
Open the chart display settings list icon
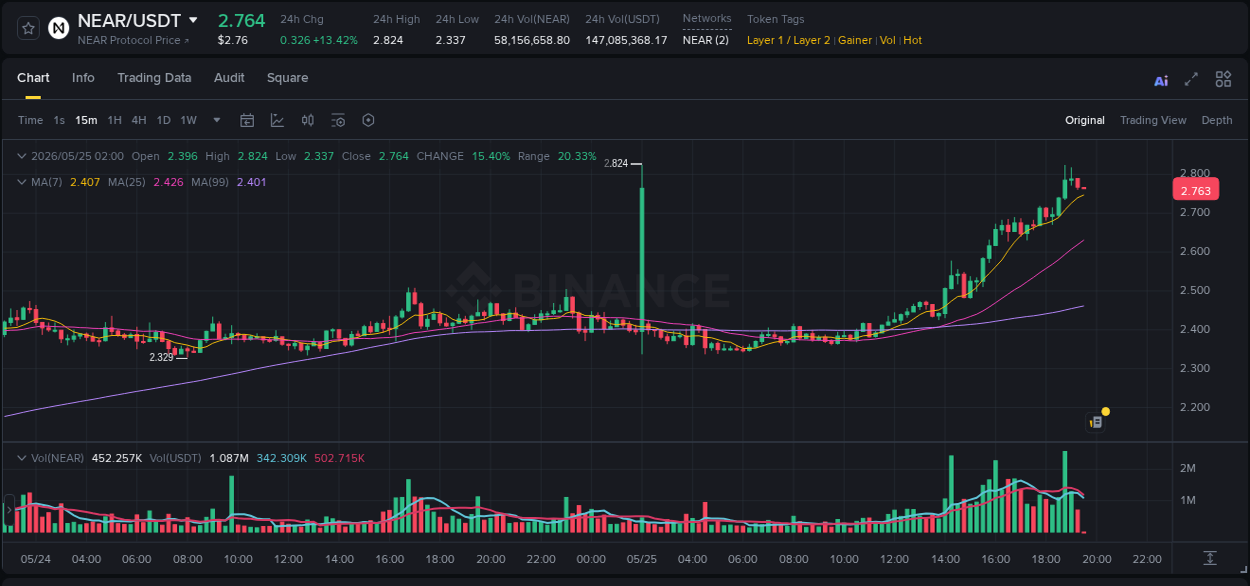click(x=338, y=120)
